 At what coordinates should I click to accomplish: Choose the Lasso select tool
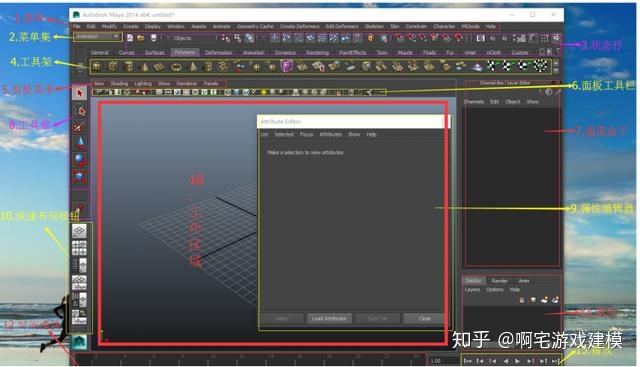[80, 110]
